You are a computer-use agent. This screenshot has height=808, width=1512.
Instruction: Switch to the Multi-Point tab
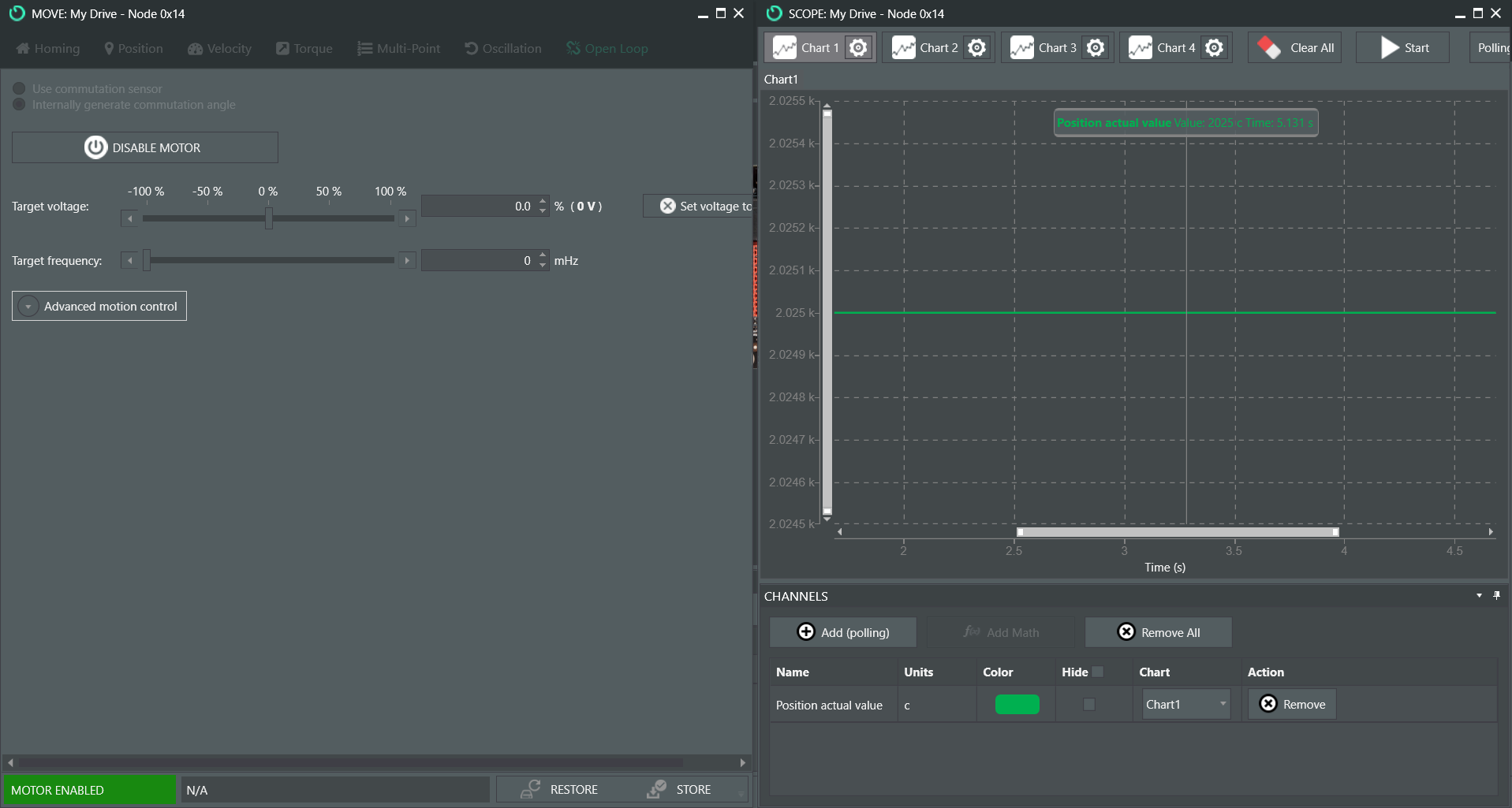398,48
